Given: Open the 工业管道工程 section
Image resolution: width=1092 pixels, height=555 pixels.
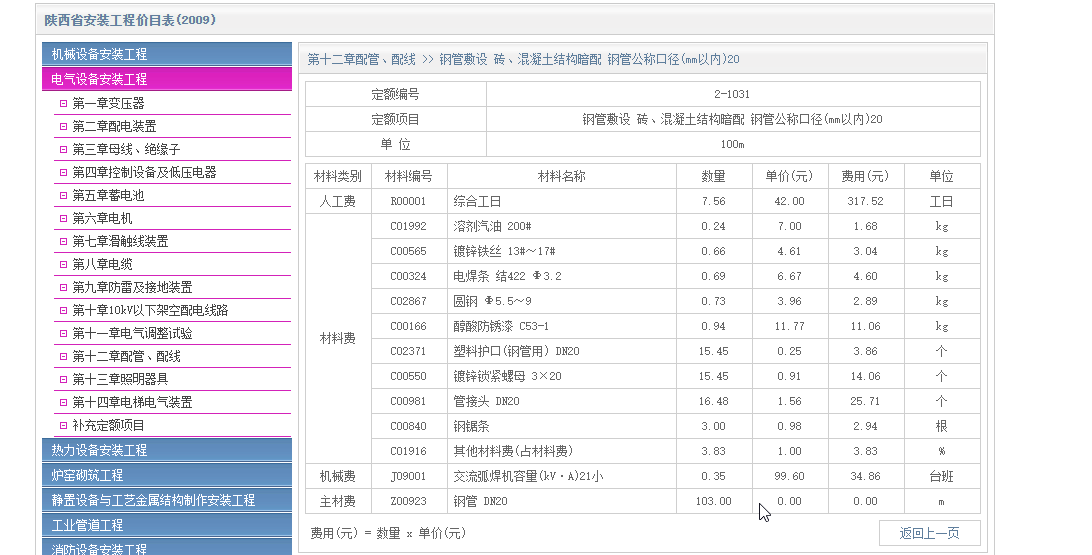Looking at the screenshot, I should click(166, 526).
